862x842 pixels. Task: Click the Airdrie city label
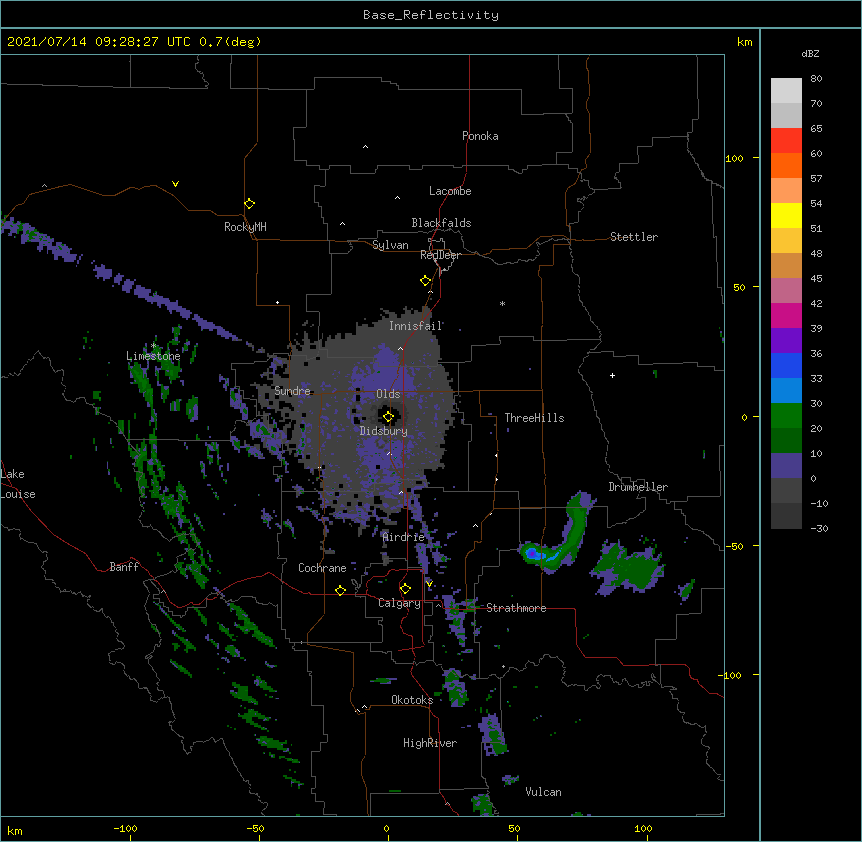click(404, 537)
